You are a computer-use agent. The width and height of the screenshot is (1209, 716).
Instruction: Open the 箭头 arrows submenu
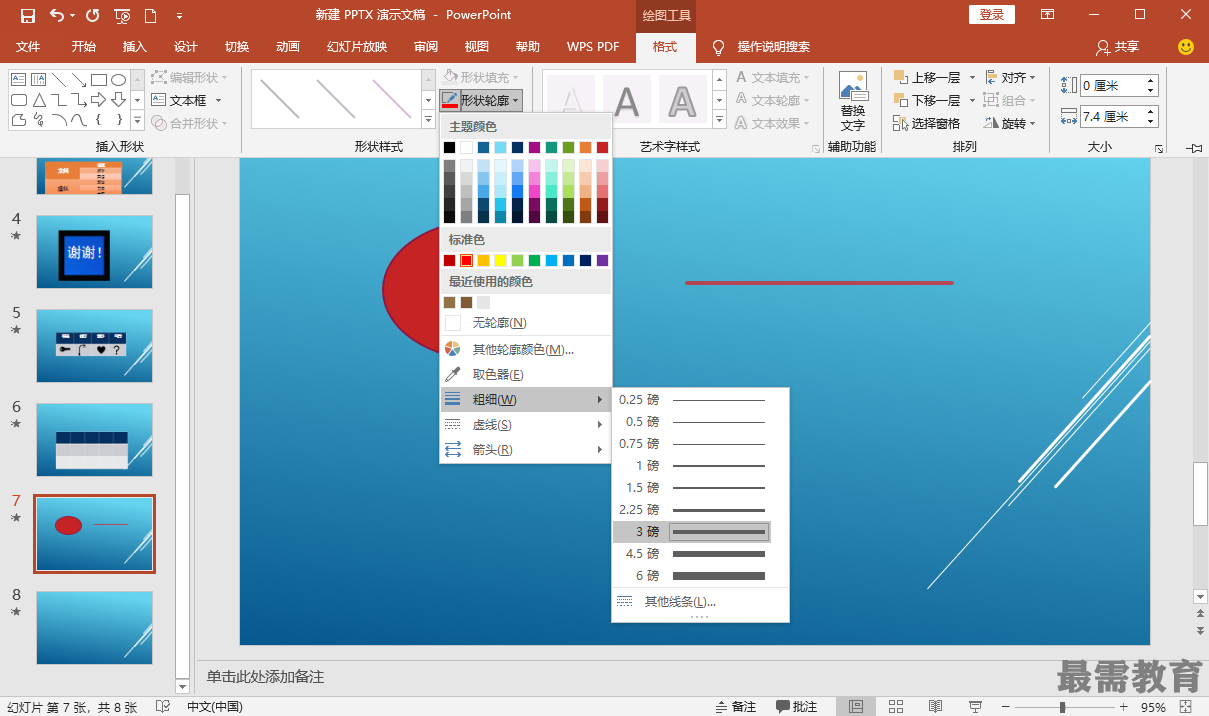[525, 450]
